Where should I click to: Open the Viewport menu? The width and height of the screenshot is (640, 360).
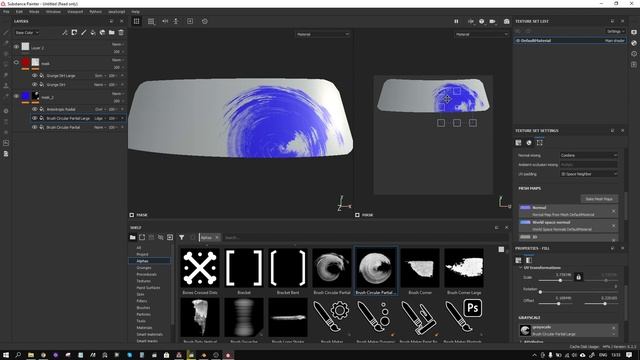(75, 12)
